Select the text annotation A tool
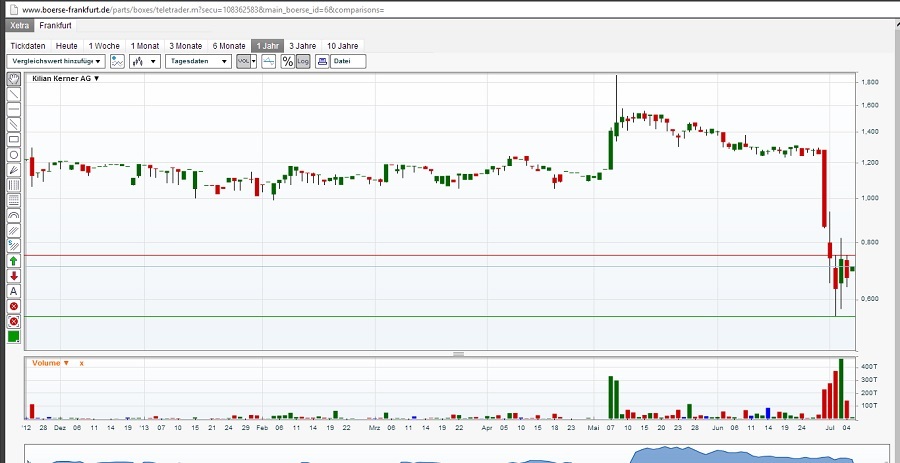The width and height of the screenshot is (900, 463). tap(14, 291)
